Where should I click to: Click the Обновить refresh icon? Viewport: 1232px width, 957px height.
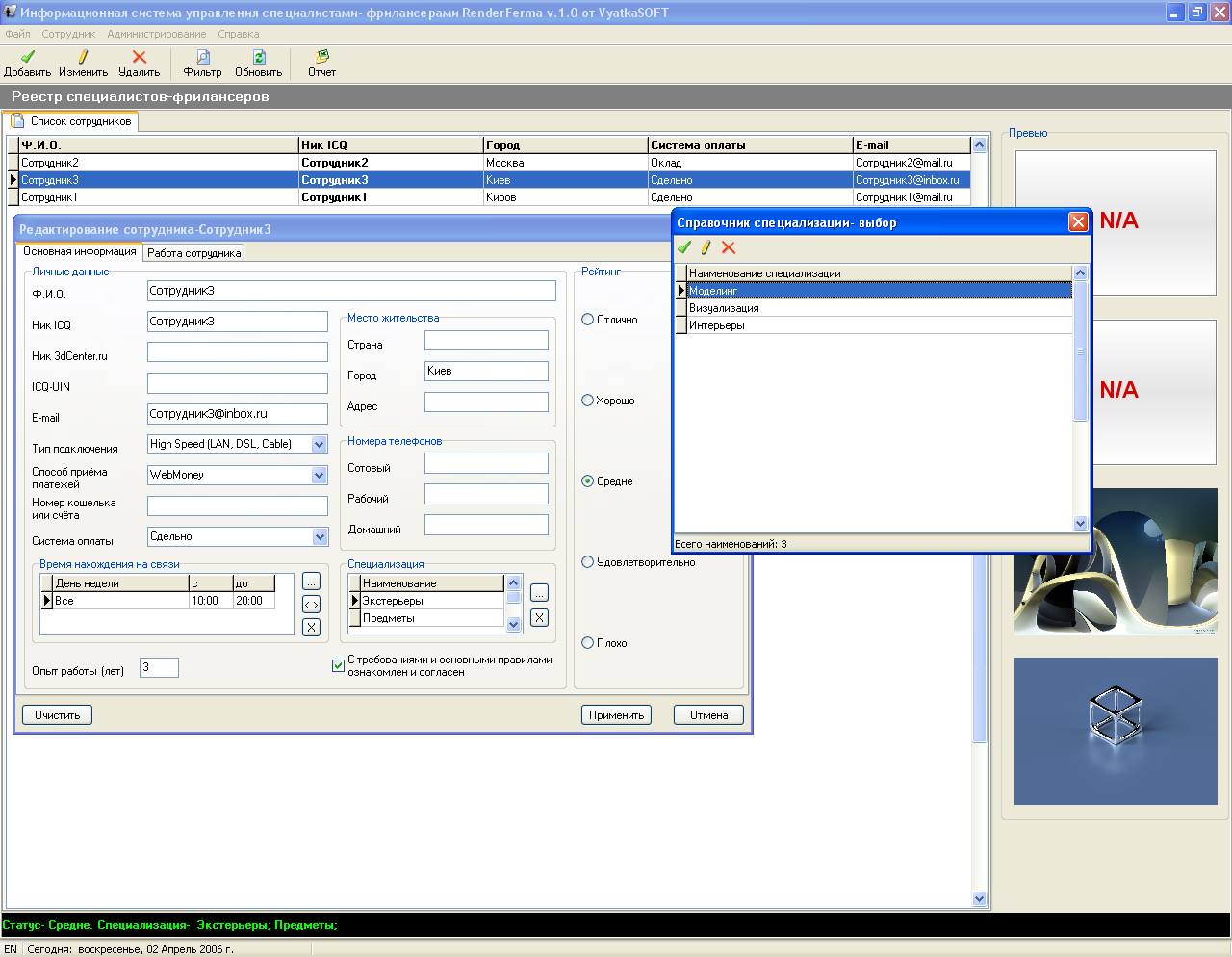(259, 57)
